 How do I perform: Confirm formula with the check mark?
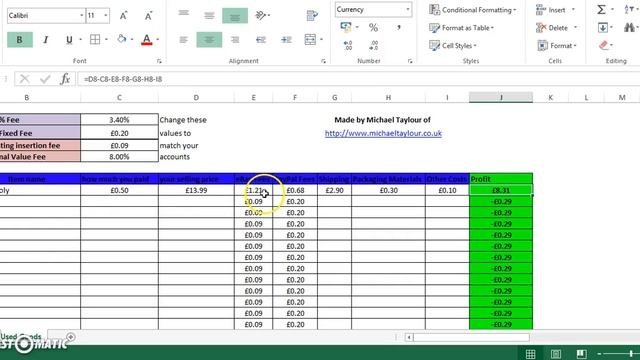pos(45,79)
